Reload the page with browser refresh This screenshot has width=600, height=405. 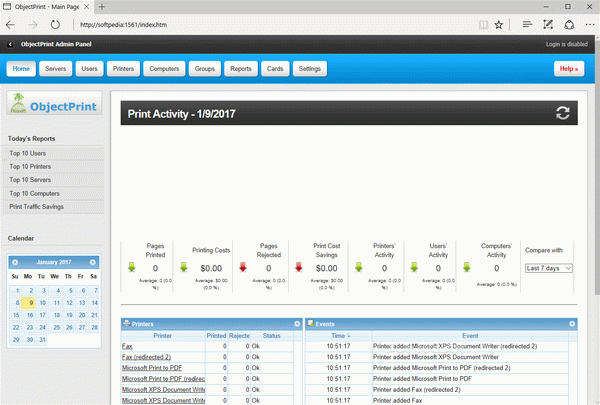(55, 25)
